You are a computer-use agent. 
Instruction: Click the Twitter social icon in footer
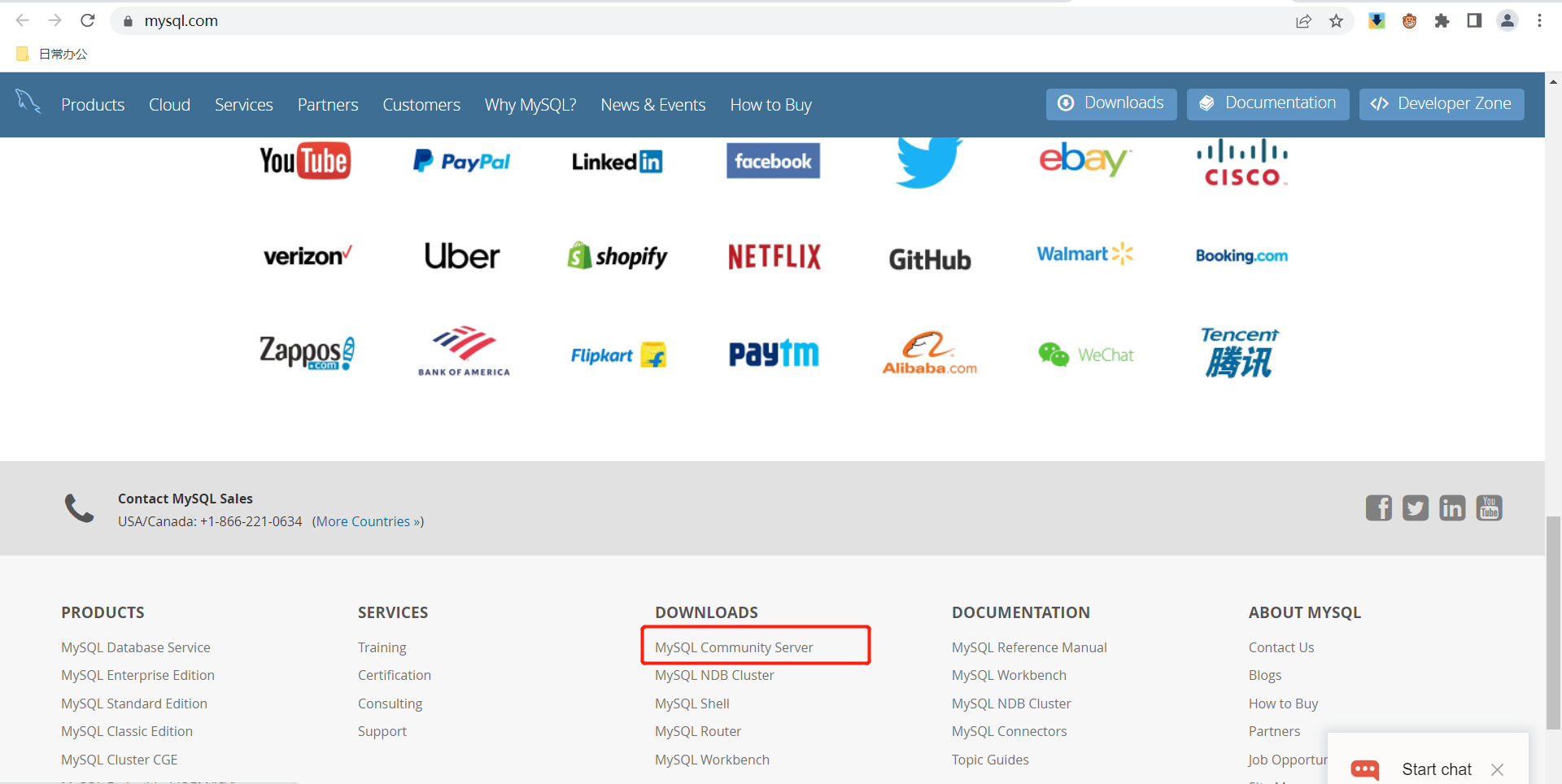pos(1416,508)
